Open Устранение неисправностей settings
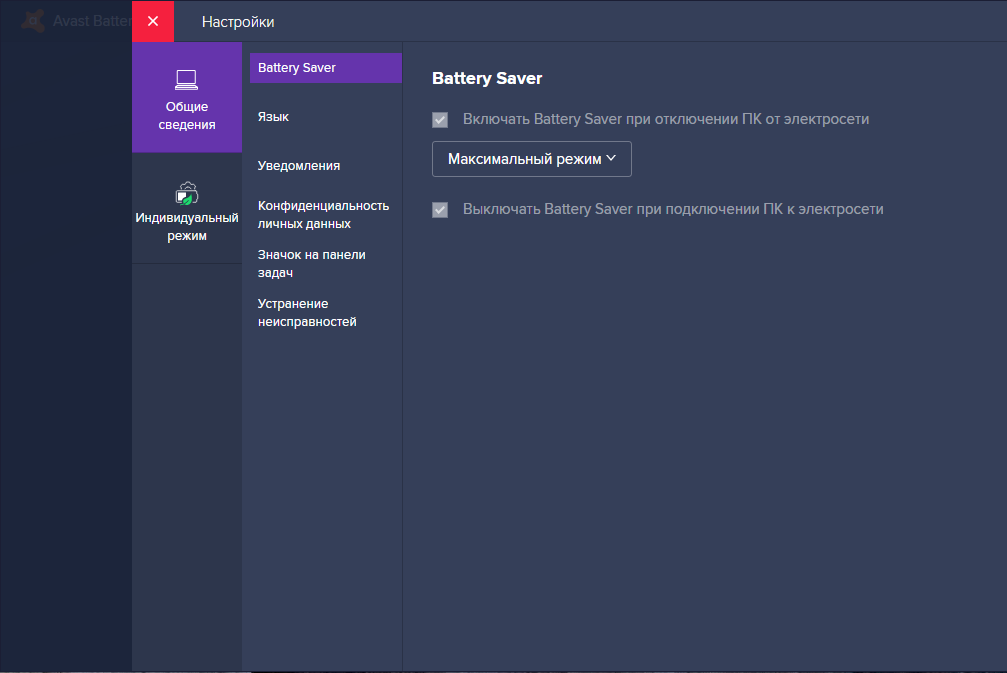This screenshot has width=1007, height=673. pyautogui.click(x=326, y=313)
